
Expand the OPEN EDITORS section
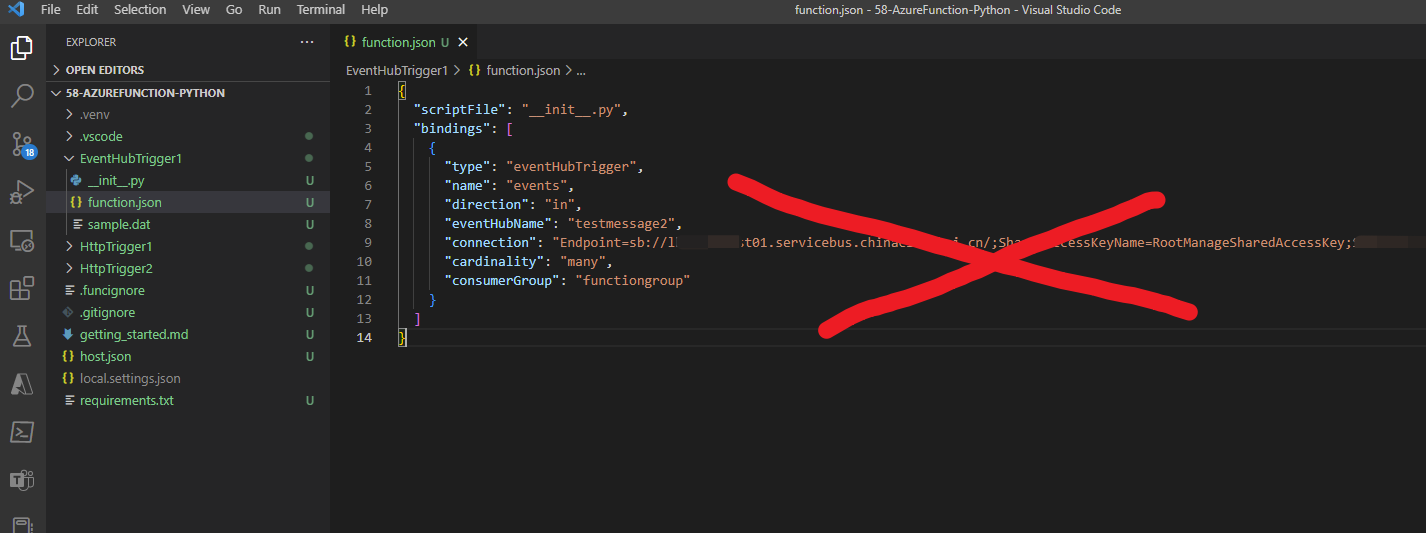point(104,70)
